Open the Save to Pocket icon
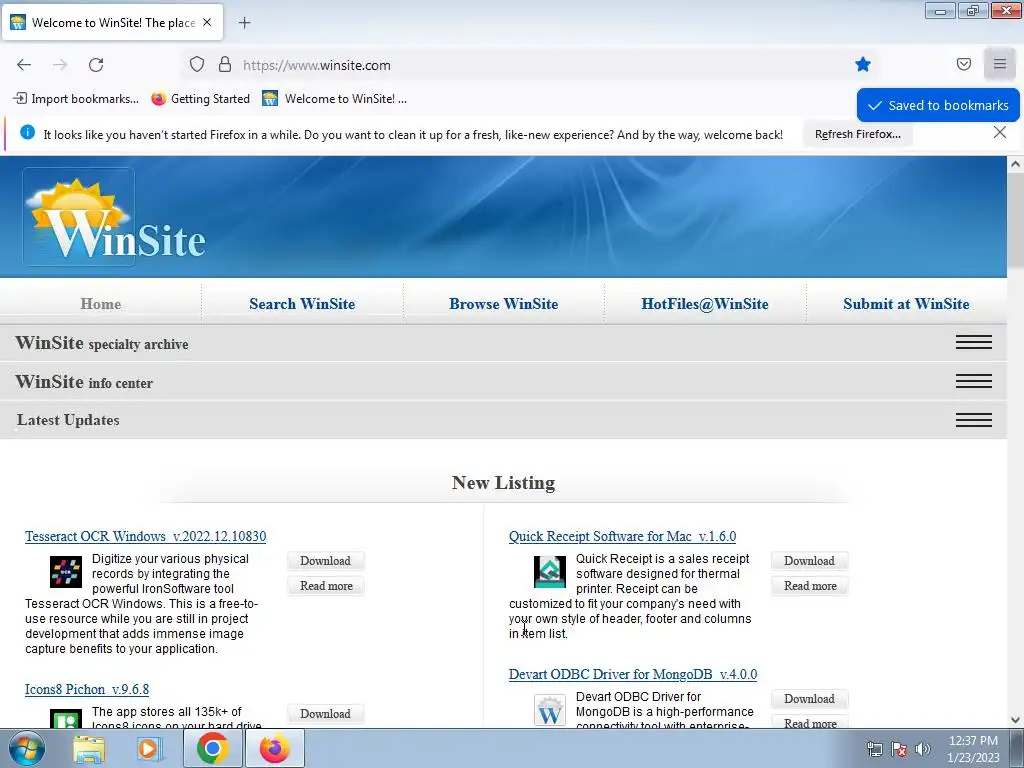Viewport: 1024px width, 768px height. pyautogui.click(x=964, y=64)
